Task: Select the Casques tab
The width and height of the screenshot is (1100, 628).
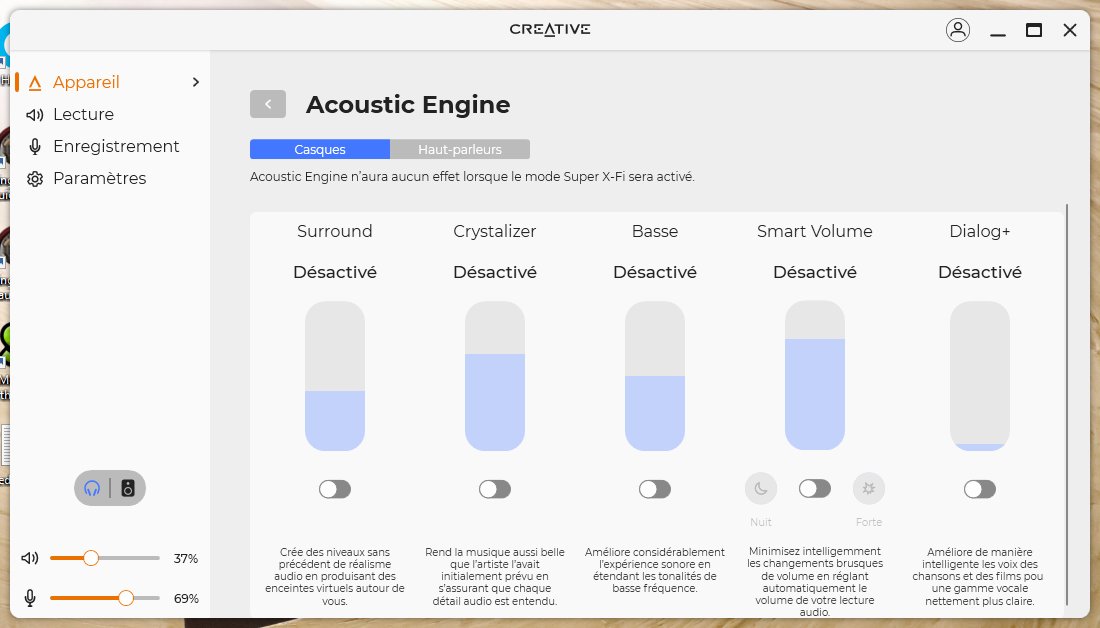Action: (x=320, y=149)
